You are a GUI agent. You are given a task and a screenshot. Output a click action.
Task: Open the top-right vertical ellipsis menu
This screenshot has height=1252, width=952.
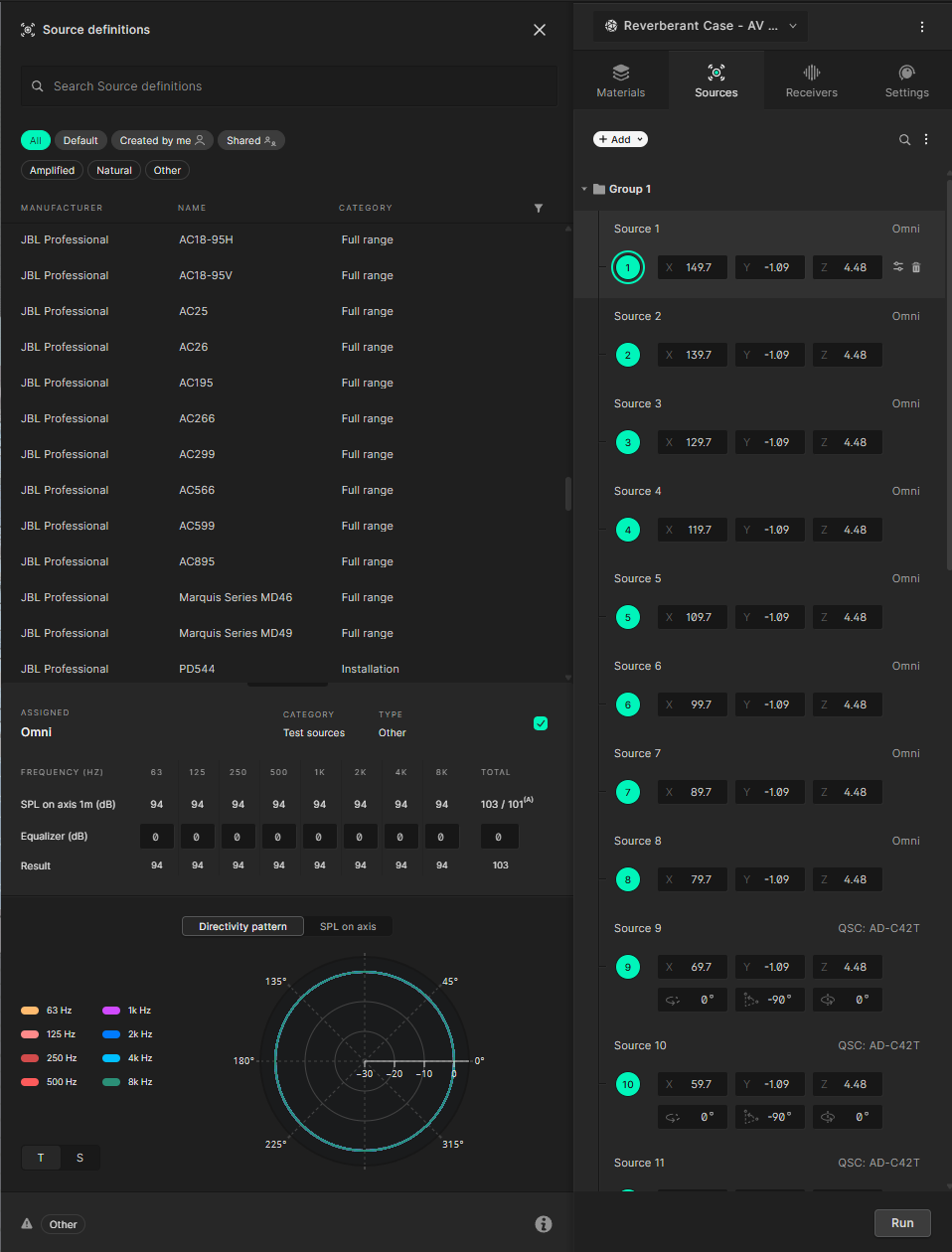click(x=922, y=27)
